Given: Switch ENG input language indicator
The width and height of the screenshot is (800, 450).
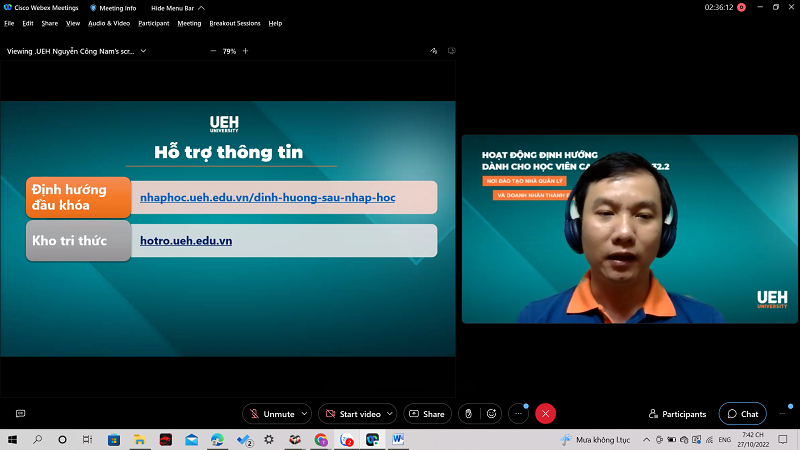Looking at the screenshot, I should [x=725, y=439].
